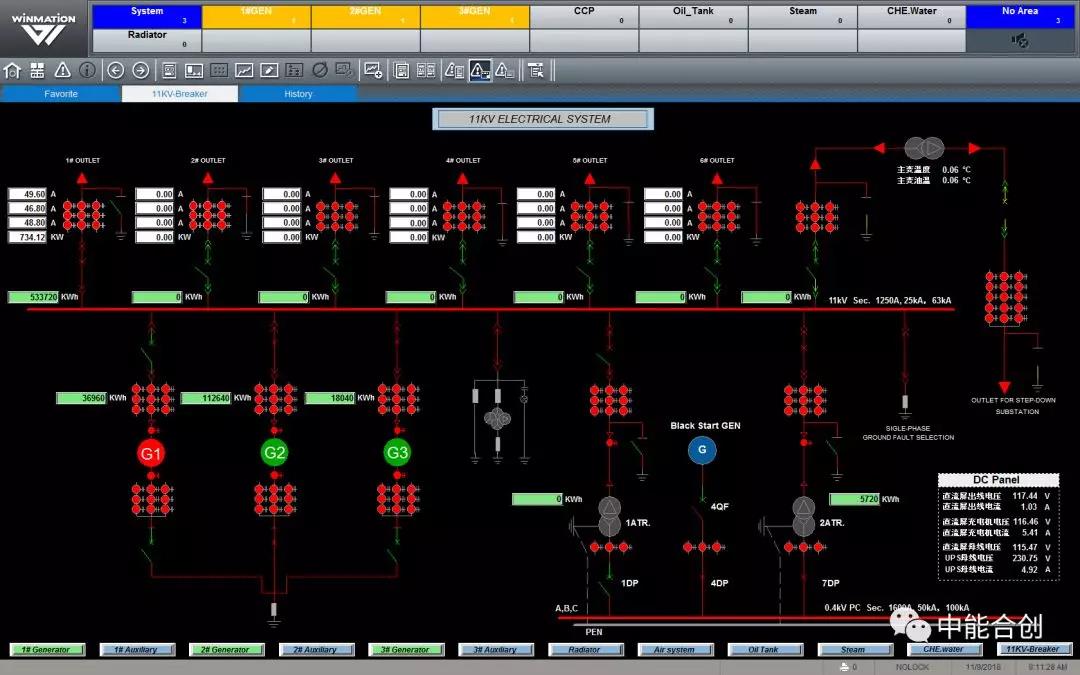This screenshot has width=1080, height=675.
Task: Open the 1# Generator page button
Action: click(46, 650)
